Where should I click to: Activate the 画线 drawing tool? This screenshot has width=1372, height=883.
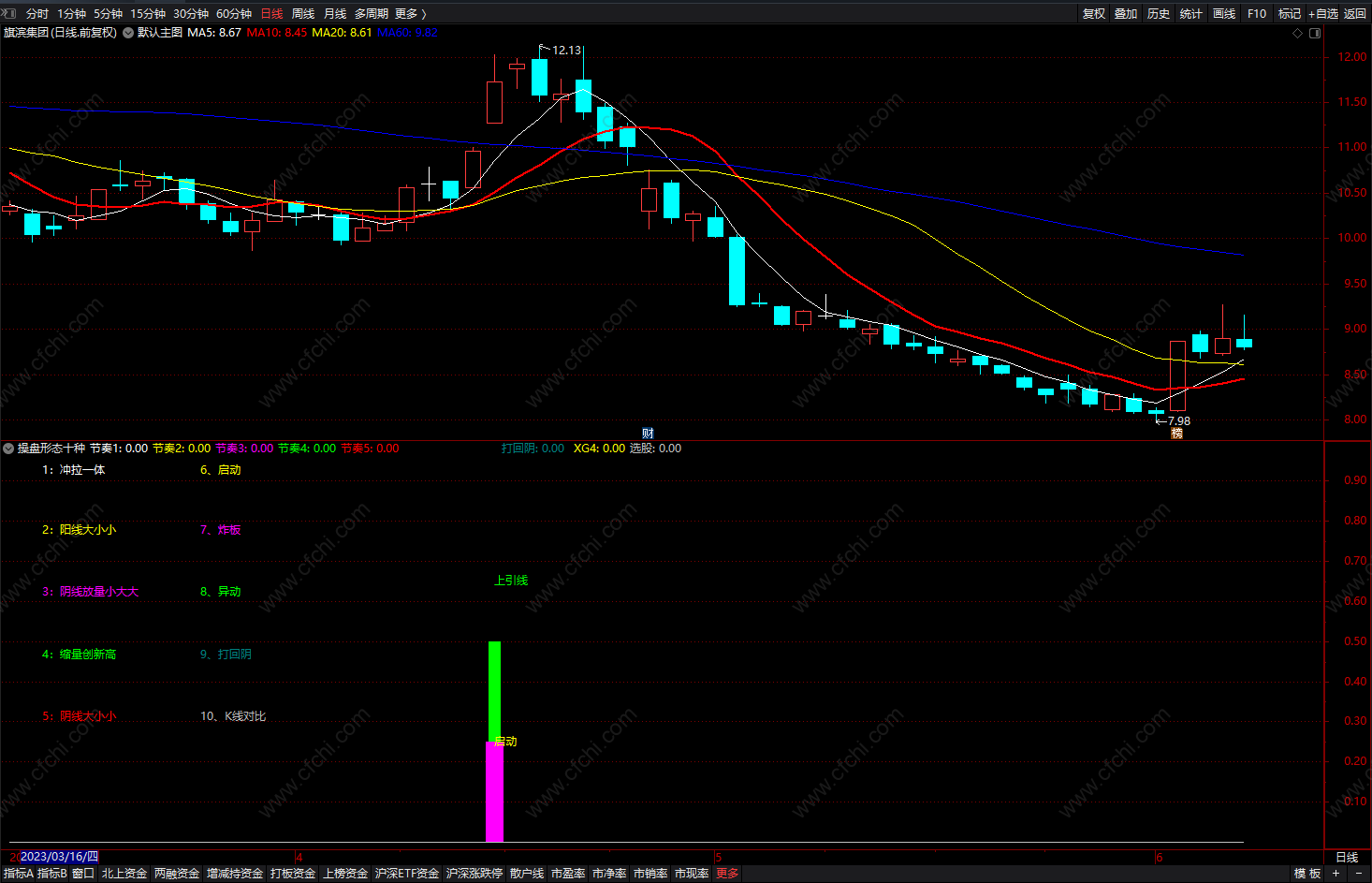pyautogui.click(x=1224, y=13)
